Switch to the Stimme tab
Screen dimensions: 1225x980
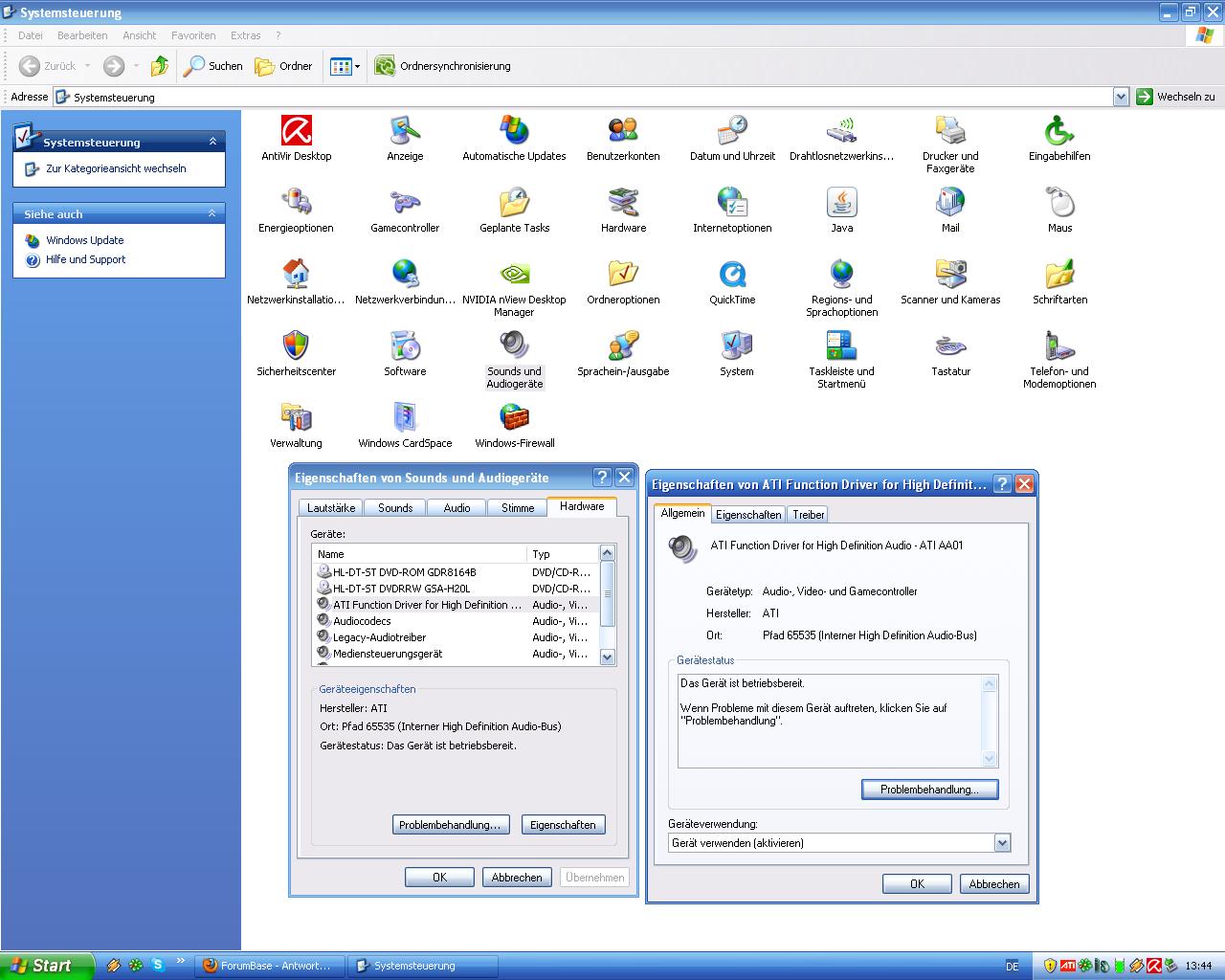pyautogui.click(x=518, y=508)
